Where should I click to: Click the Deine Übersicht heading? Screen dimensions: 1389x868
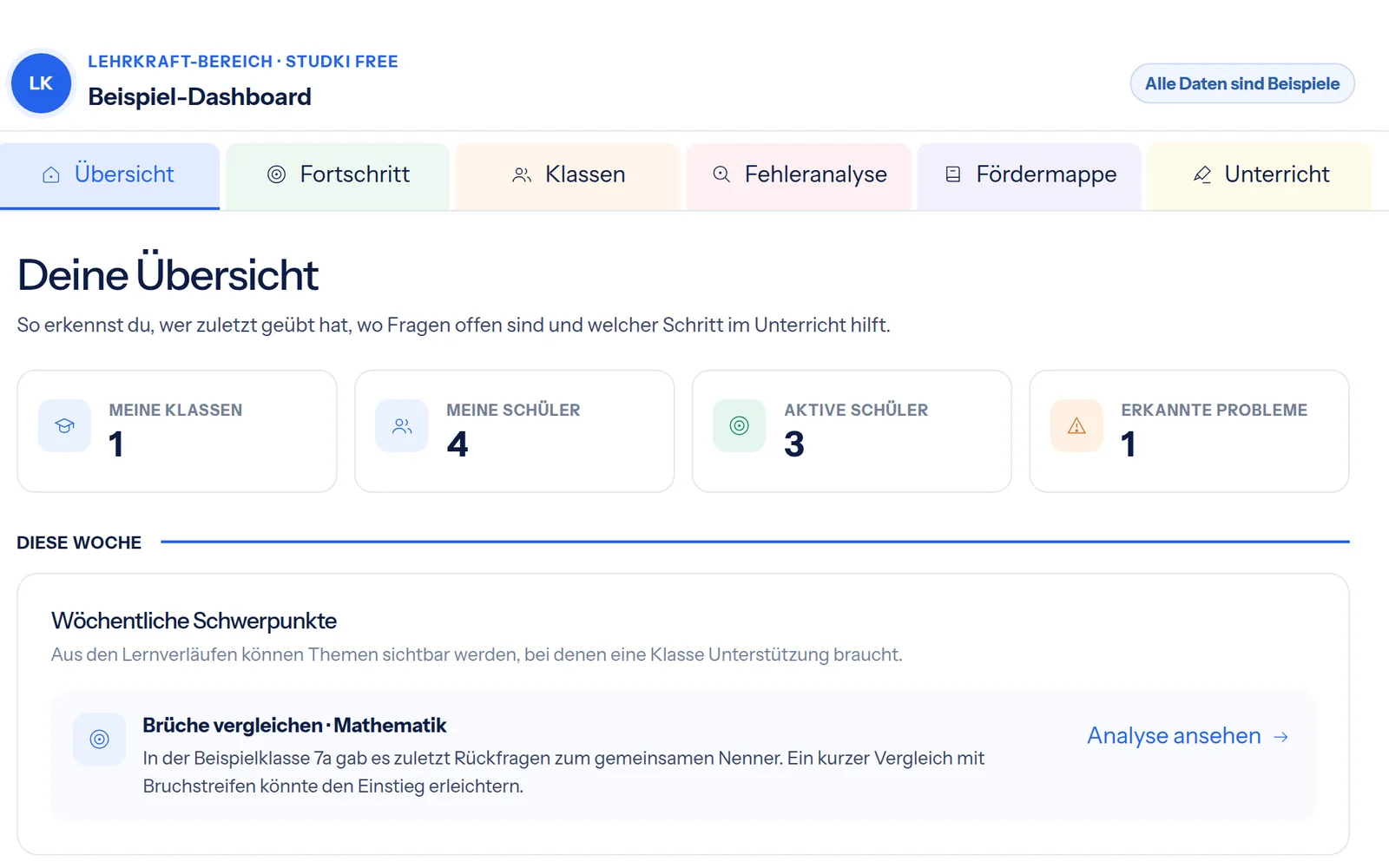[168, 274]
